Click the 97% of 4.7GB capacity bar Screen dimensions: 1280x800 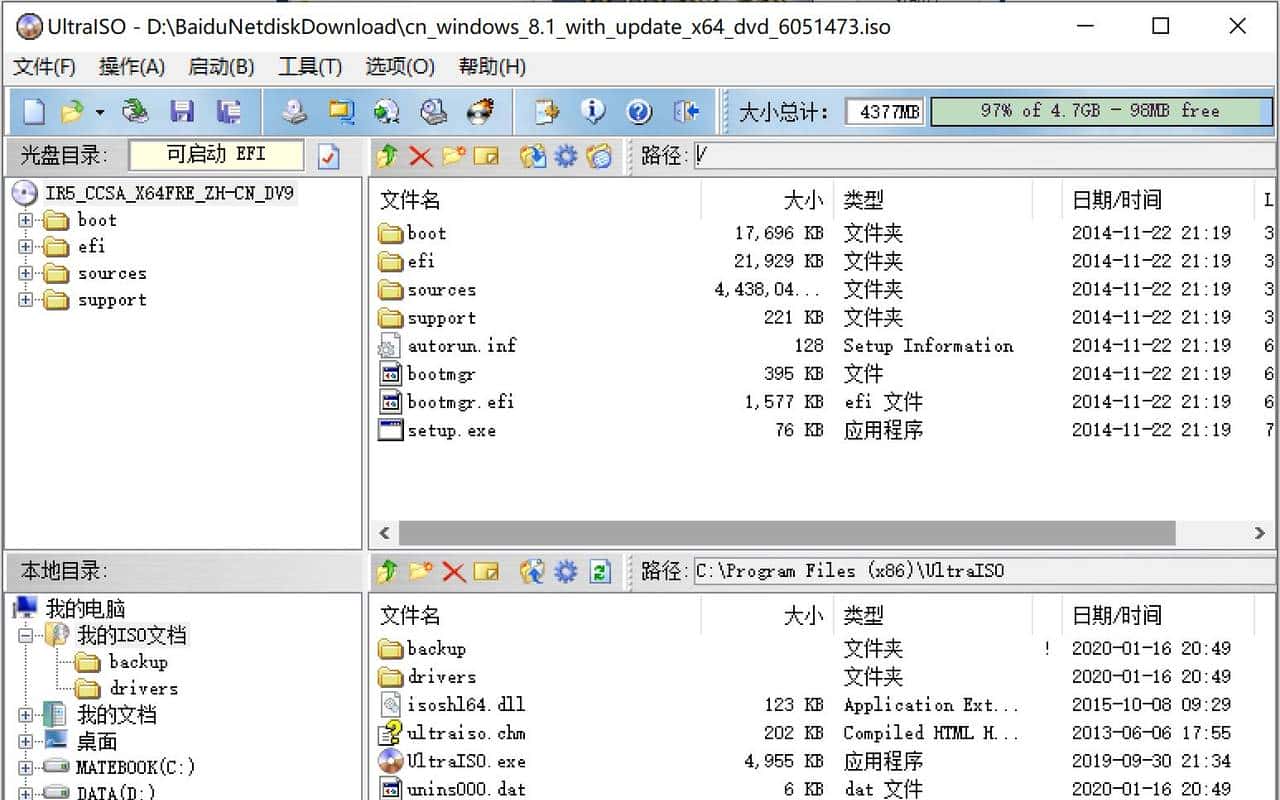click(1099, 111)
